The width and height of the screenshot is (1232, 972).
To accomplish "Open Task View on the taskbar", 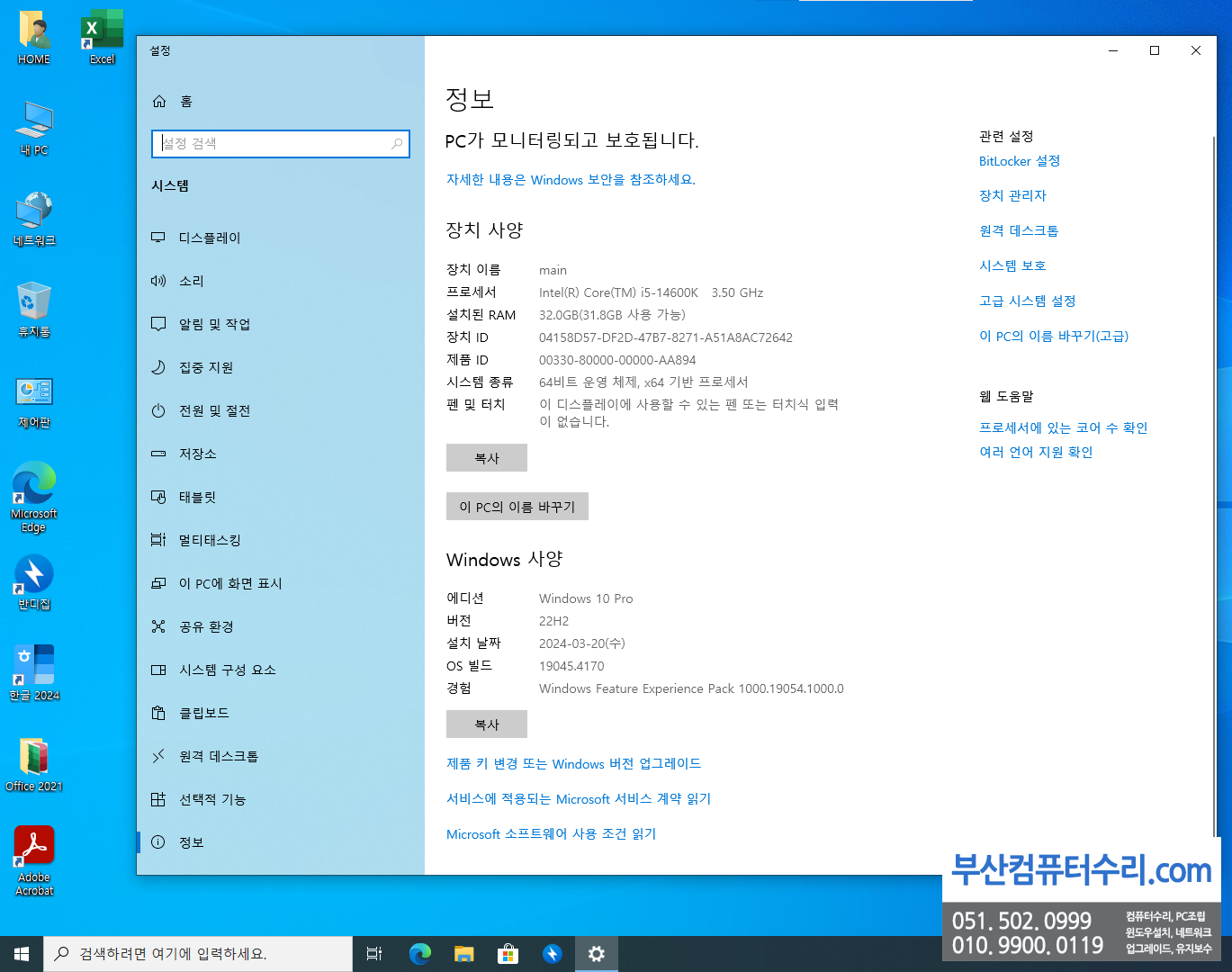I will tap(374, 954).
